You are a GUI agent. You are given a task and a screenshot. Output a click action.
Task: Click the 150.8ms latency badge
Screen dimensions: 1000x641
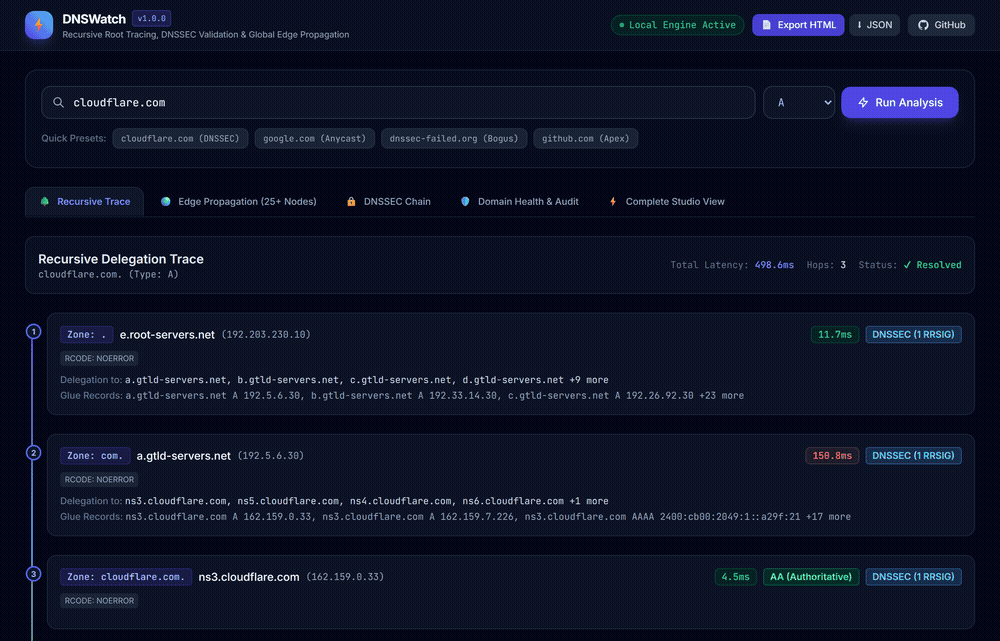click(832, 455)
